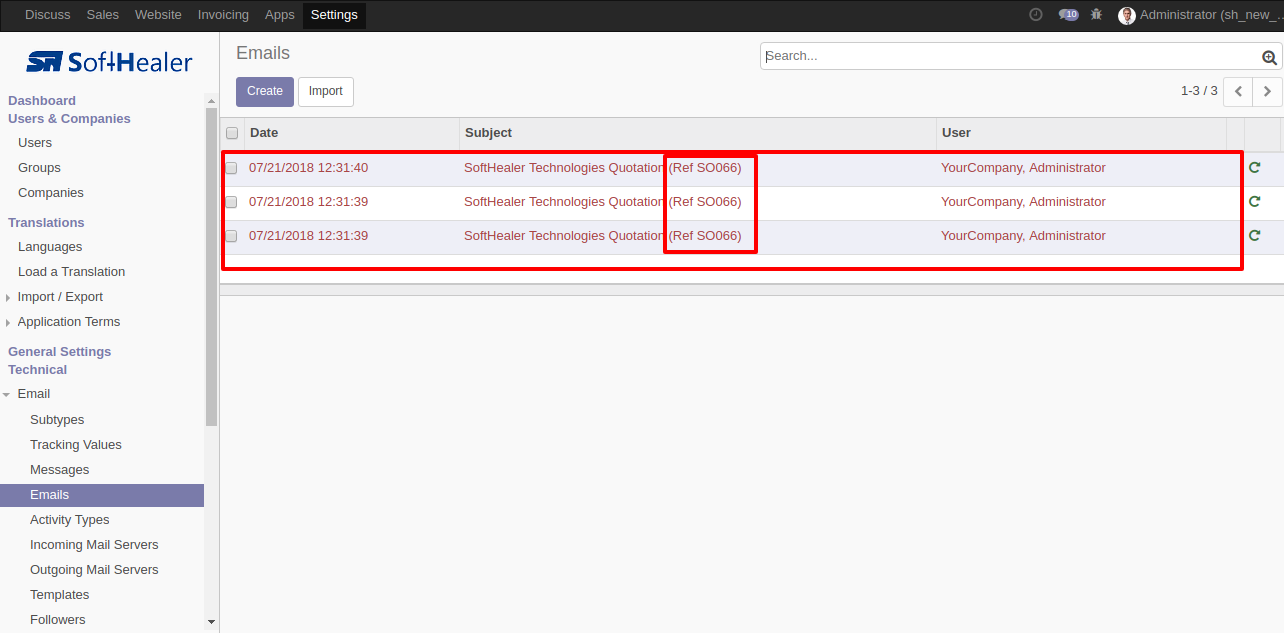Open the Translations section
This screenshot has width=1284, height=633.
pyautogui.click(x=46, y=223)
